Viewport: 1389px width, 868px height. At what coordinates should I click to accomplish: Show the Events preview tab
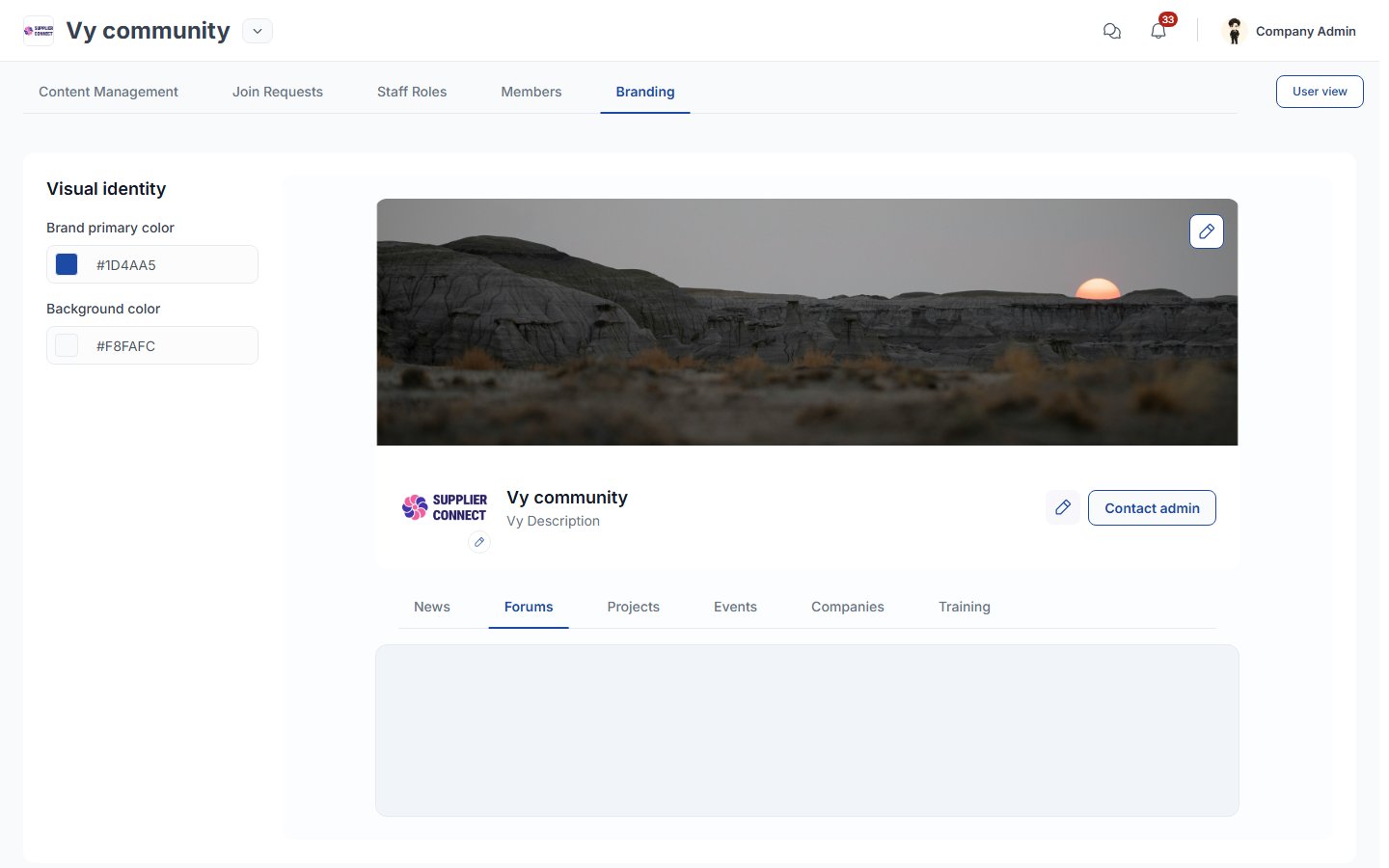(x=735, y=607)
